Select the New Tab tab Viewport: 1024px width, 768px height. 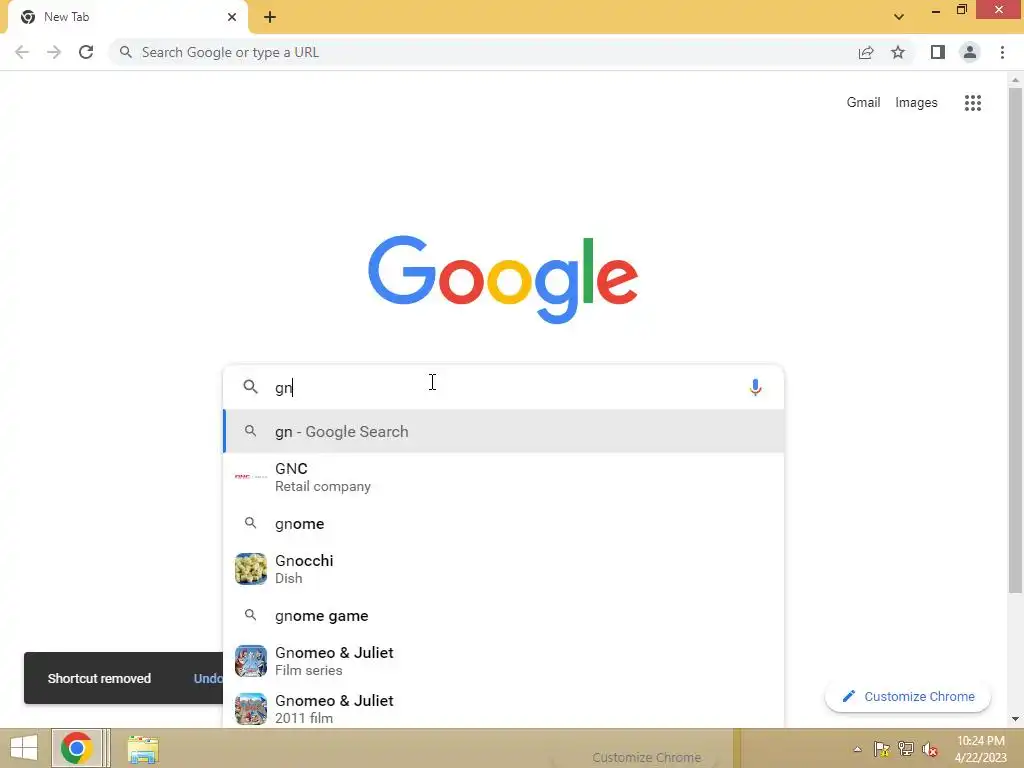coord(127,17)
